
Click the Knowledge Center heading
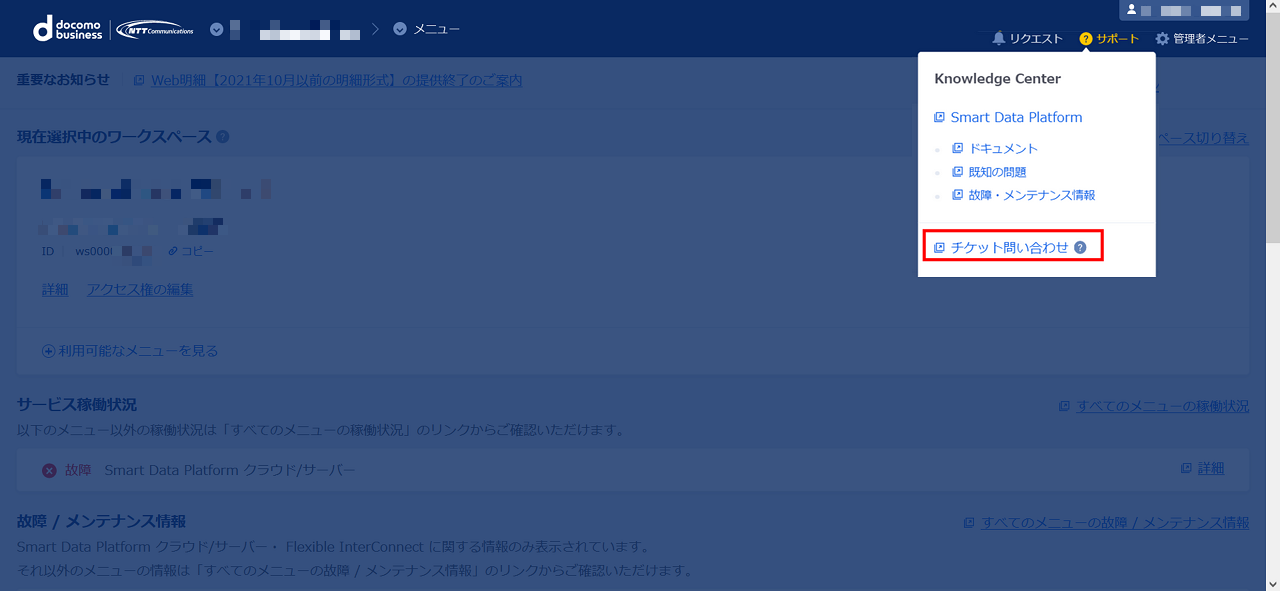click(x=997, y=78)
